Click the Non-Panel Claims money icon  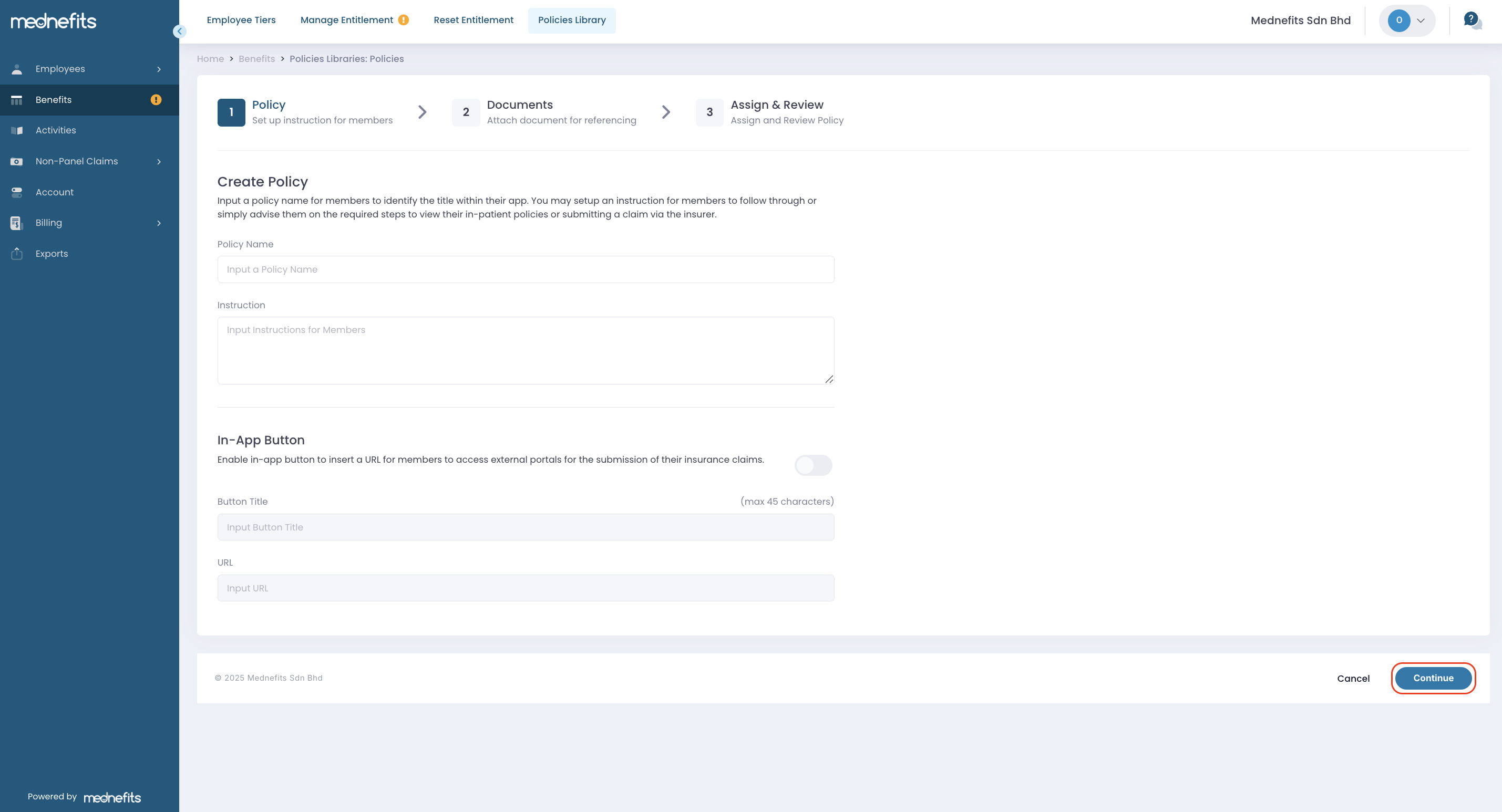17,161
